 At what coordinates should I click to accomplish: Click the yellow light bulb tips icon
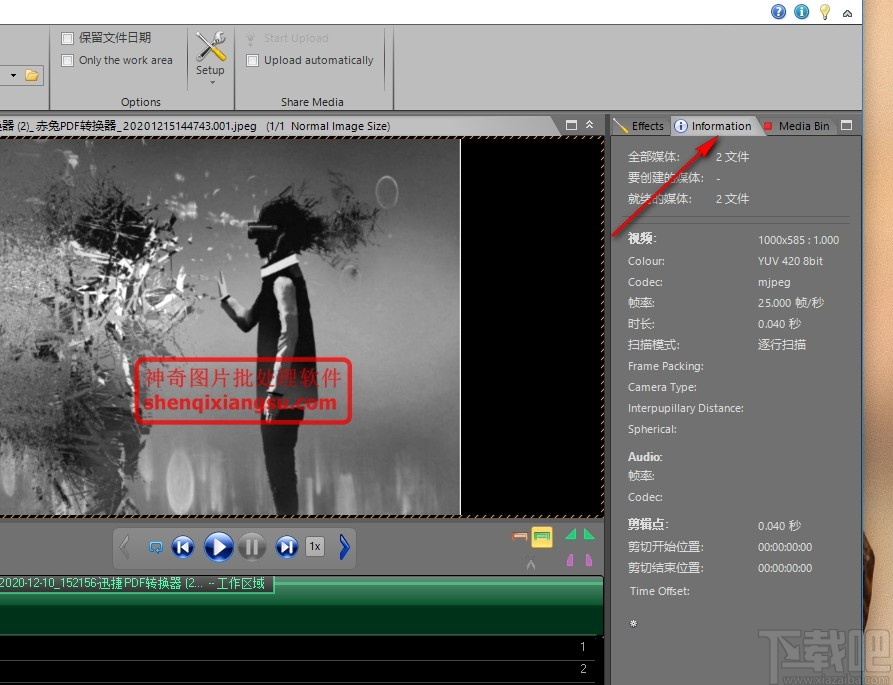tap(825, 12)
